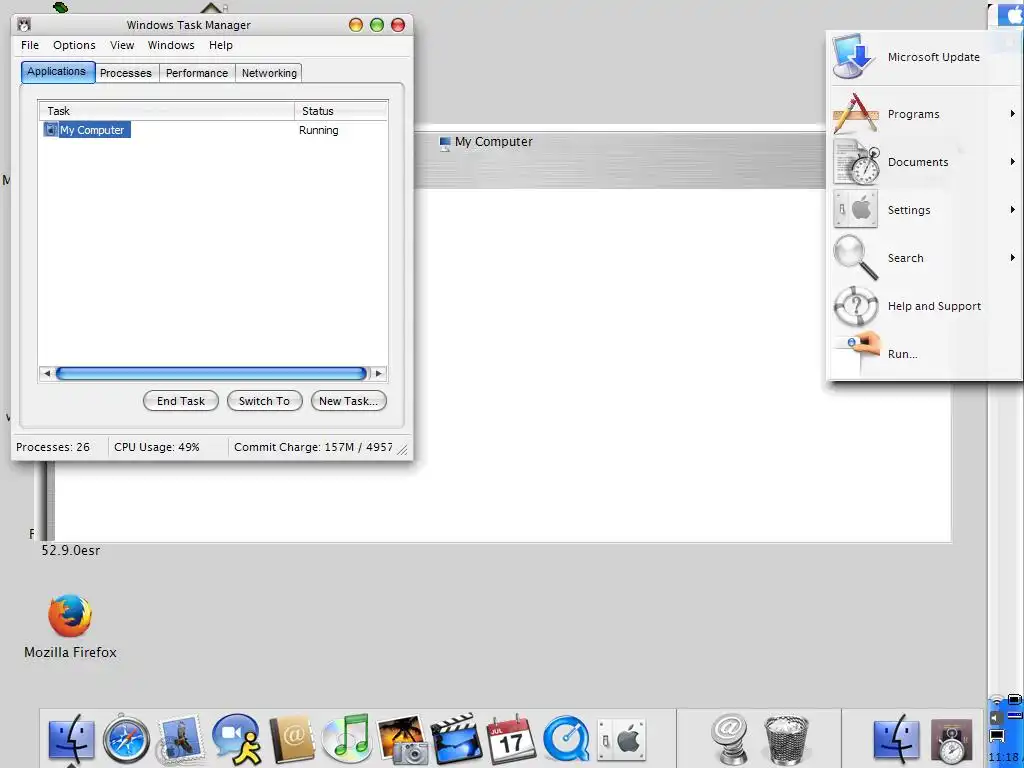
Task: Open the File menu in Task Manager
Action: (30, 45)
